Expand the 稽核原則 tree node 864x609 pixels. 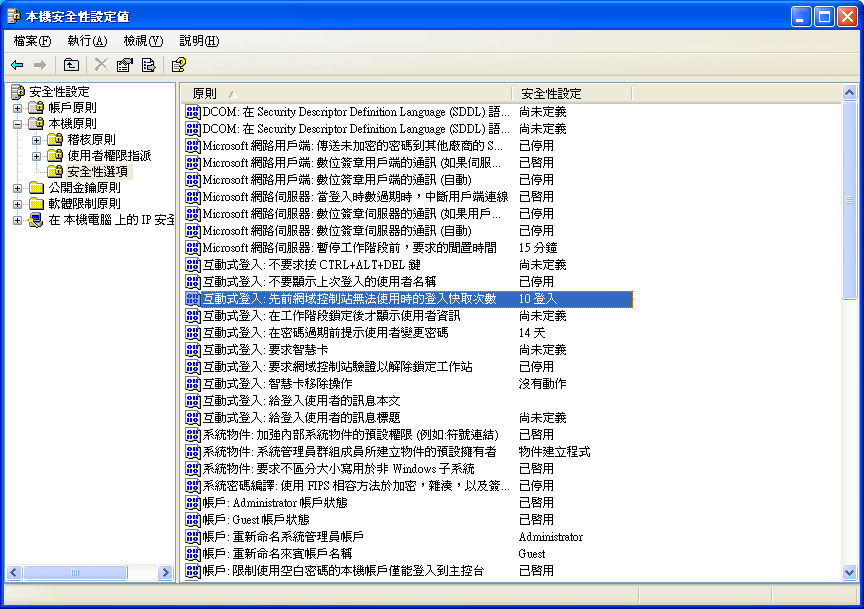pyautogui.click(x=36, y=140)
